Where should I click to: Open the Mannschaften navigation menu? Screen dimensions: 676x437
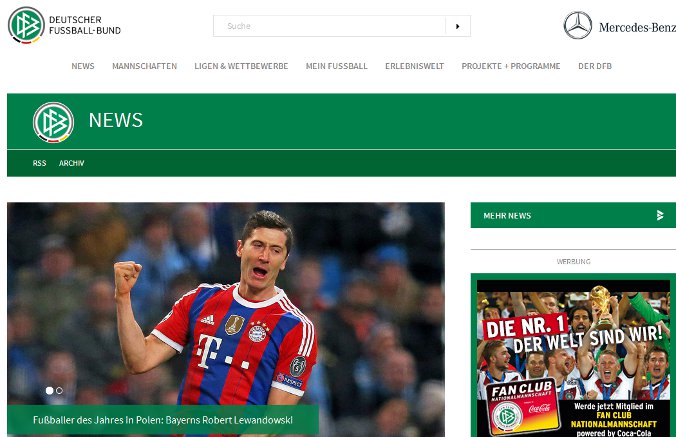(x=144, y=66)
